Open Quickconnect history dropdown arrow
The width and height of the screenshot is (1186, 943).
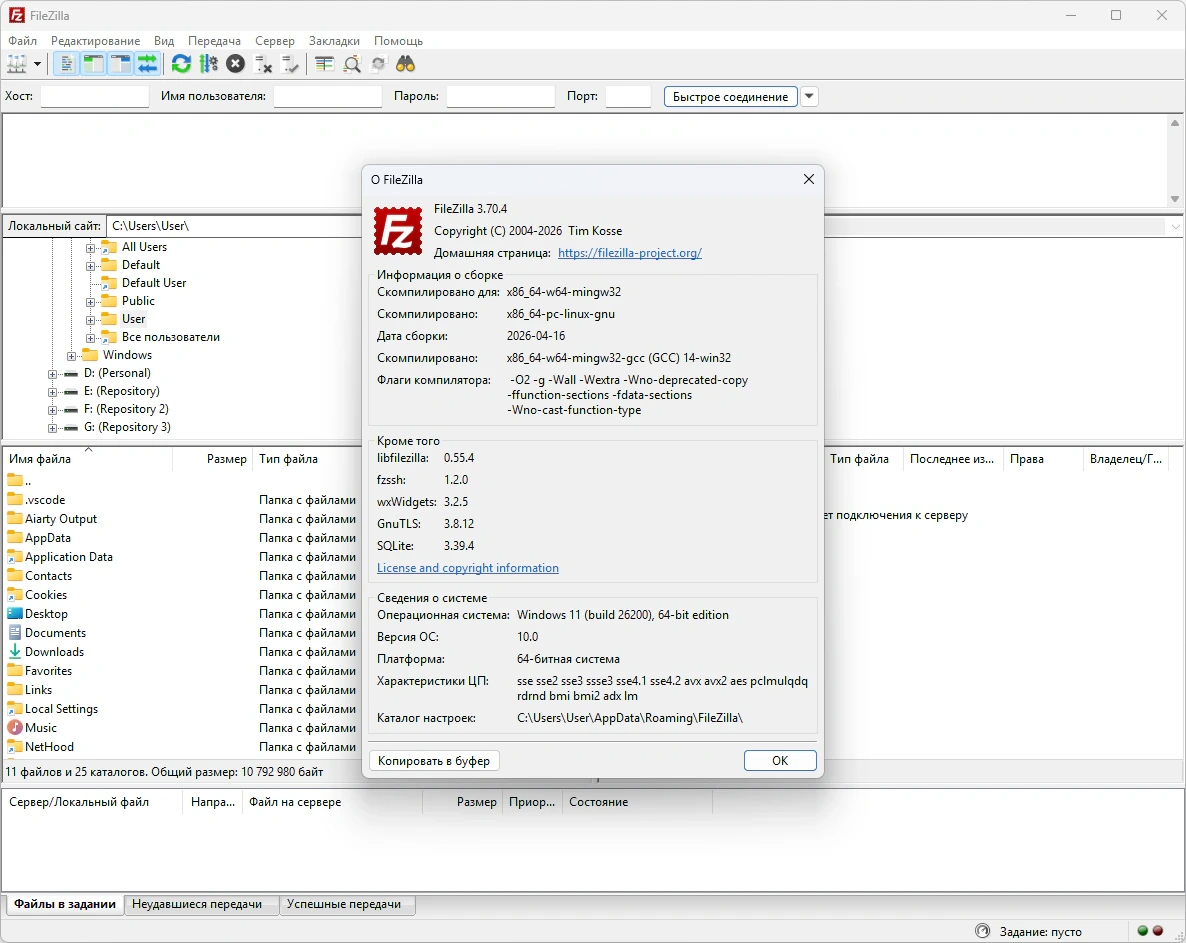(x=810, y=97)
